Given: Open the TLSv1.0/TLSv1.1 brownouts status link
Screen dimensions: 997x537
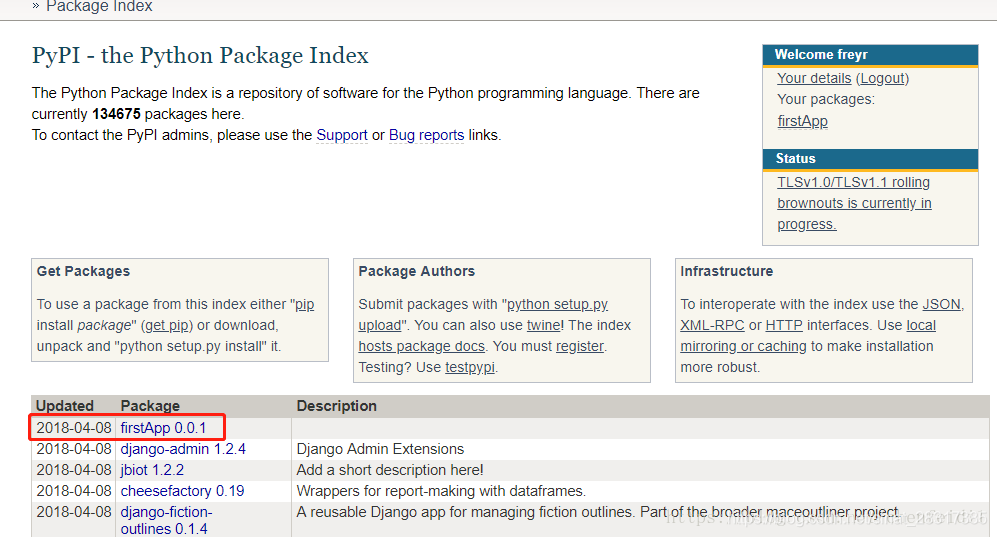Looking at the screenshot, I should (853, 203).
